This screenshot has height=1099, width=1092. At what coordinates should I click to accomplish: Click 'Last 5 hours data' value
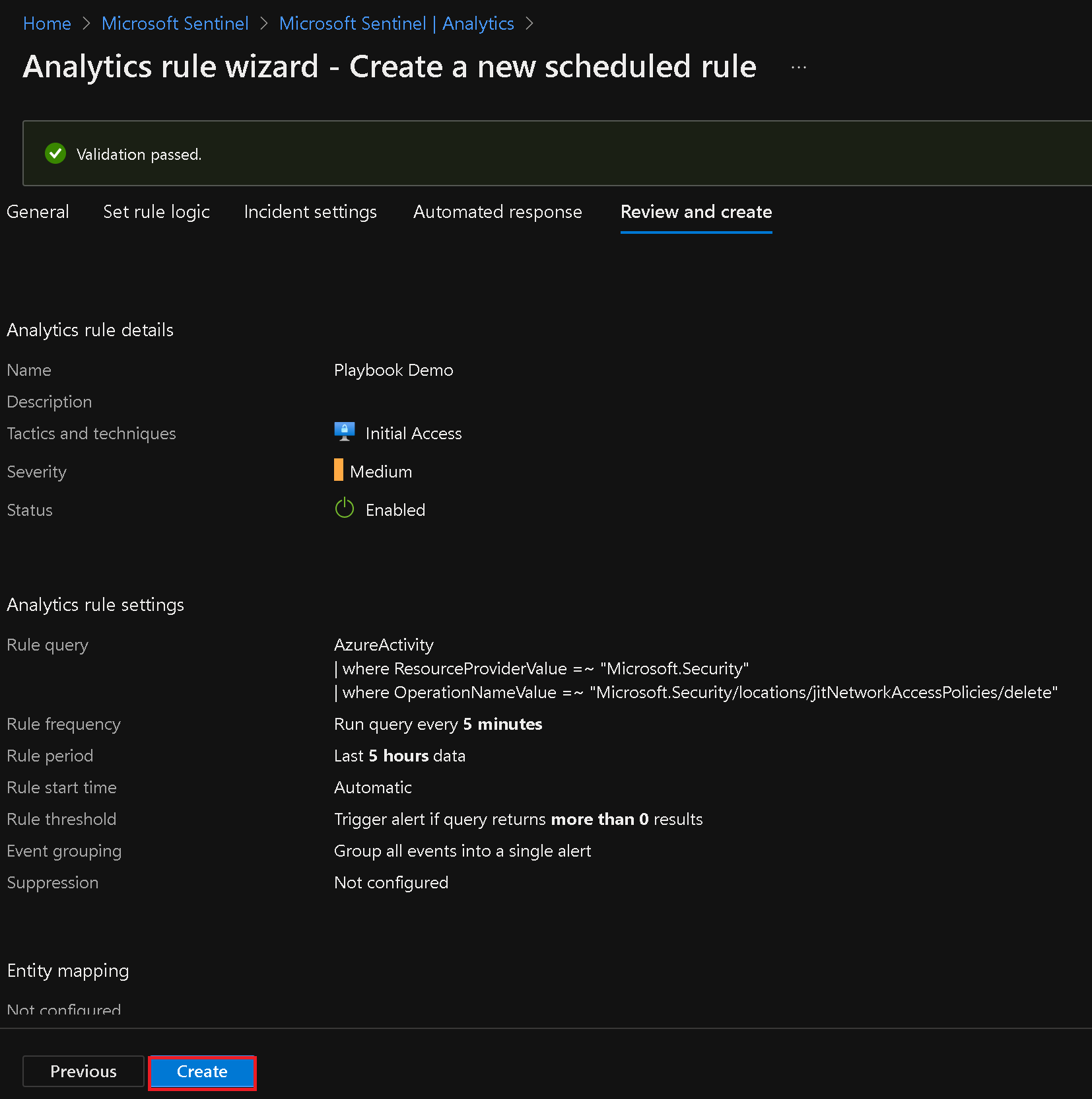tap(399, 756)
